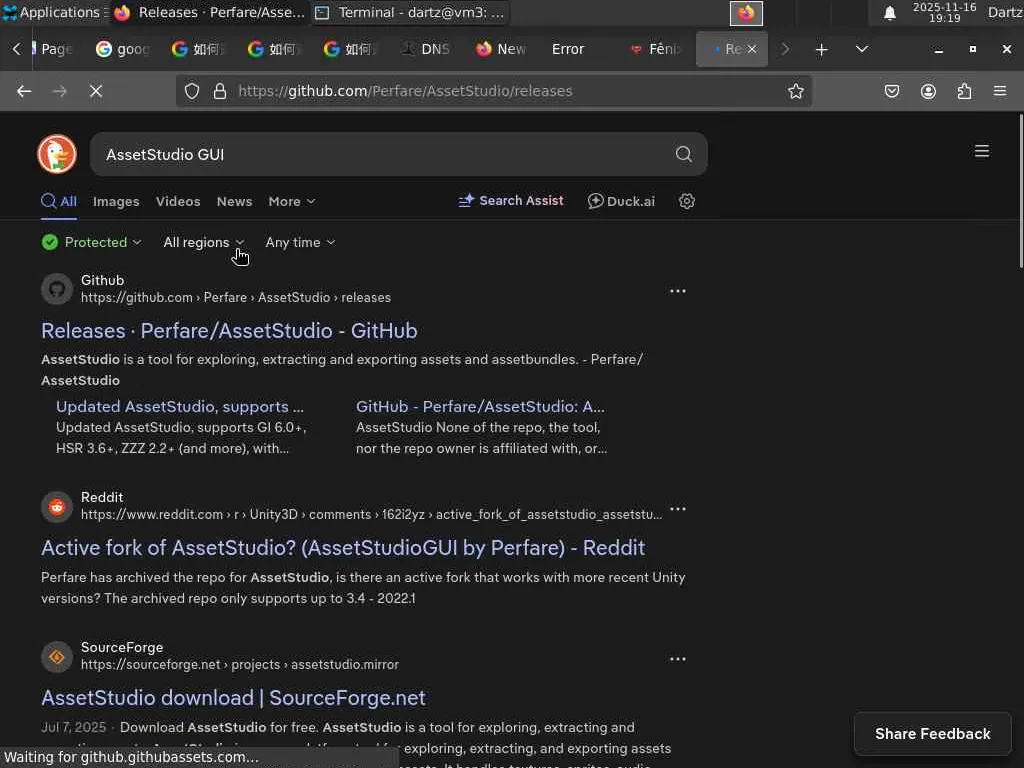The width and height of the screenshot is (1024, 768).
Task: Open the All regions dropdown
Action: click(x=204, y=242)
